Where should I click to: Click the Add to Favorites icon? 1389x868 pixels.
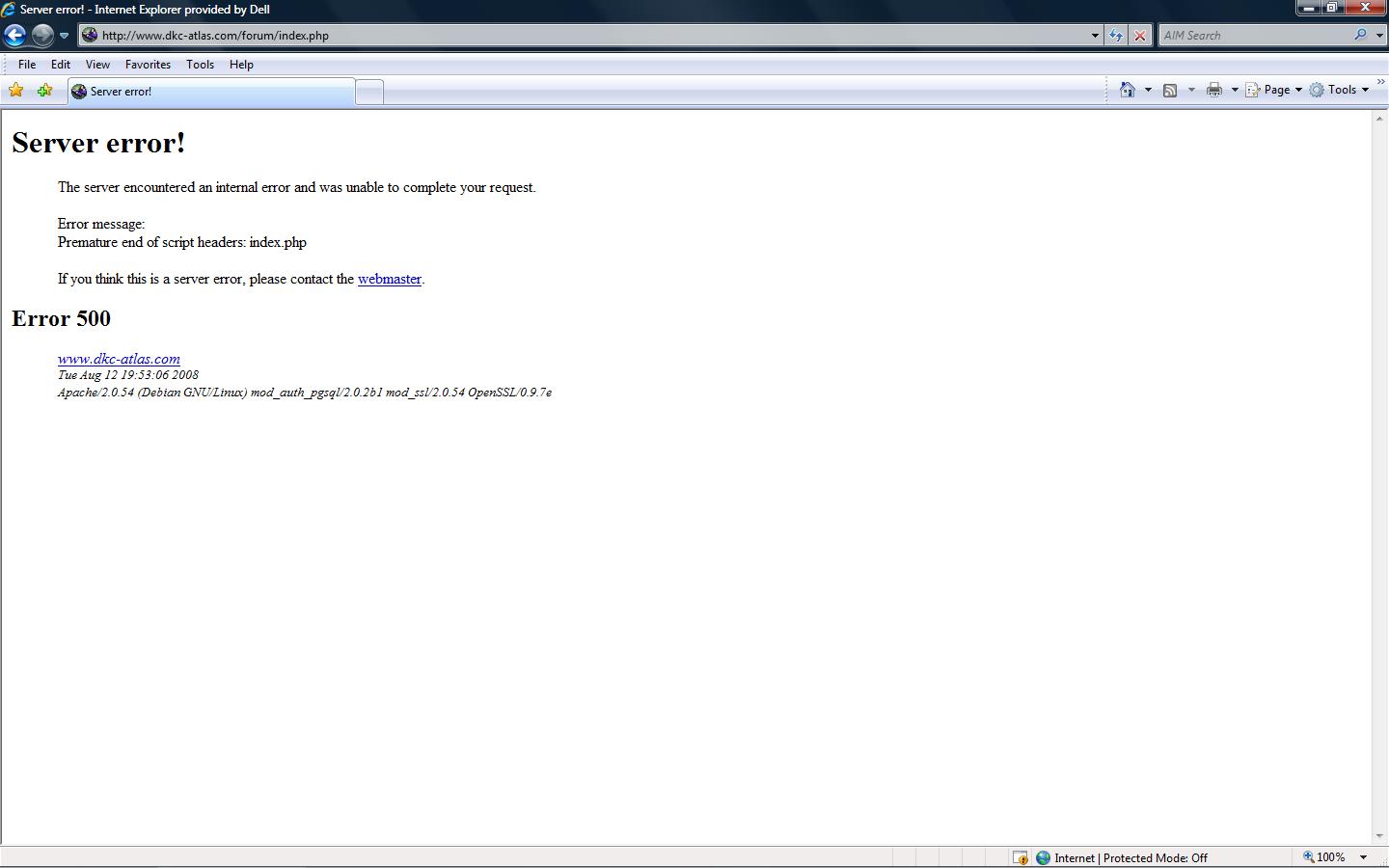44,91
